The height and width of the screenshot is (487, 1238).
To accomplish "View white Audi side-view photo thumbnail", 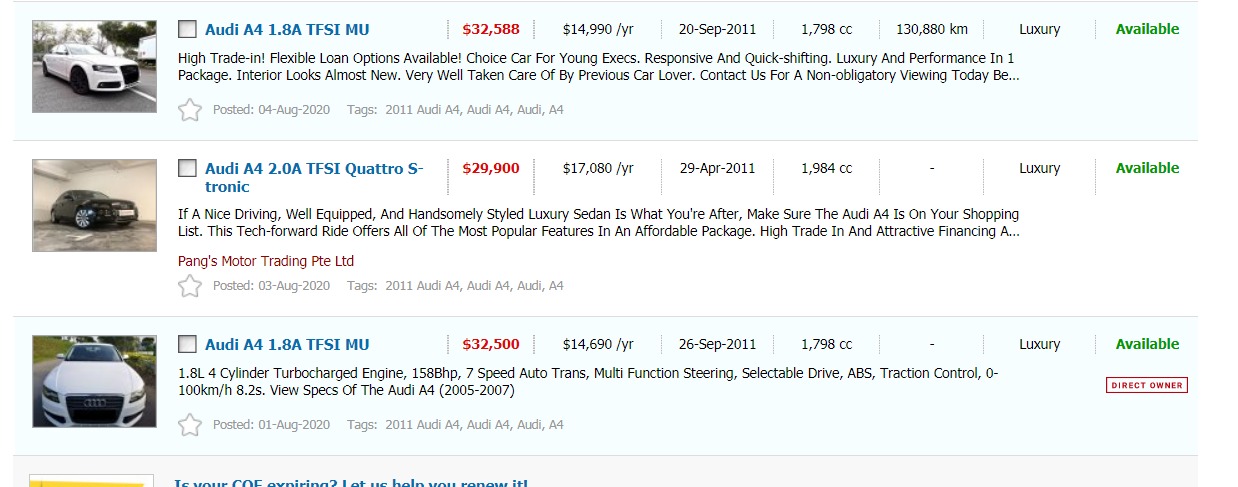I will (x=94, y=66).
